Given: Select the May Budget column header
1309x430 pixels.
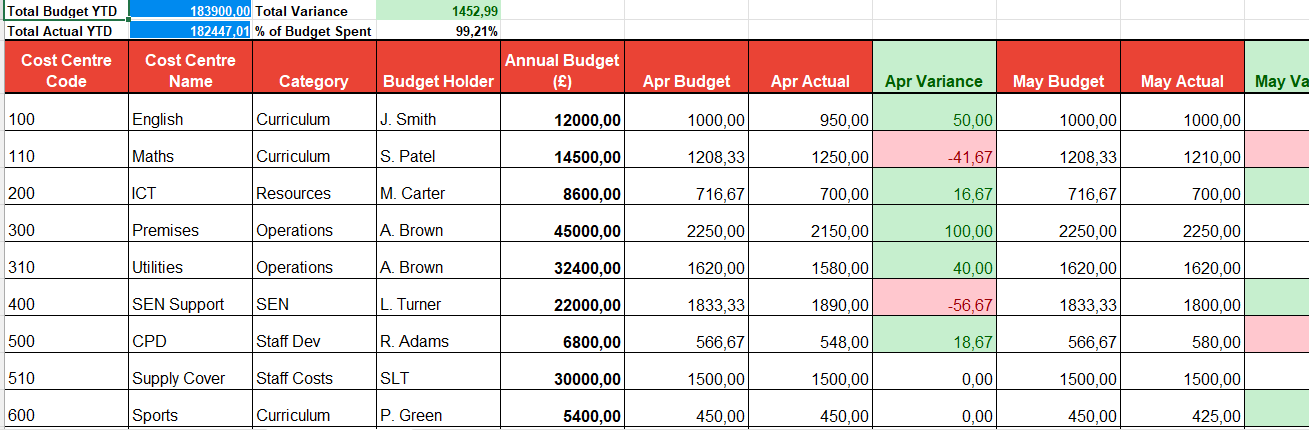Looking at the screenshot, I should coord(1058,81).
